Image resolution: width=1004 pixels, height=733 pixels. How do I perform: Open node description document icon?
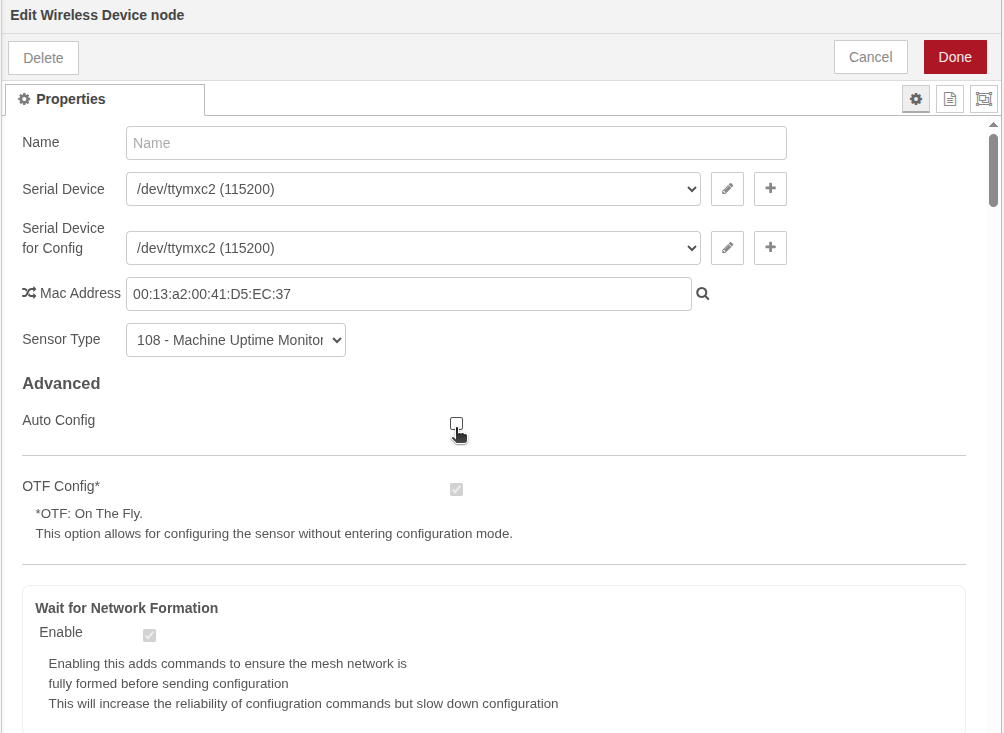(x=950, y=99)
